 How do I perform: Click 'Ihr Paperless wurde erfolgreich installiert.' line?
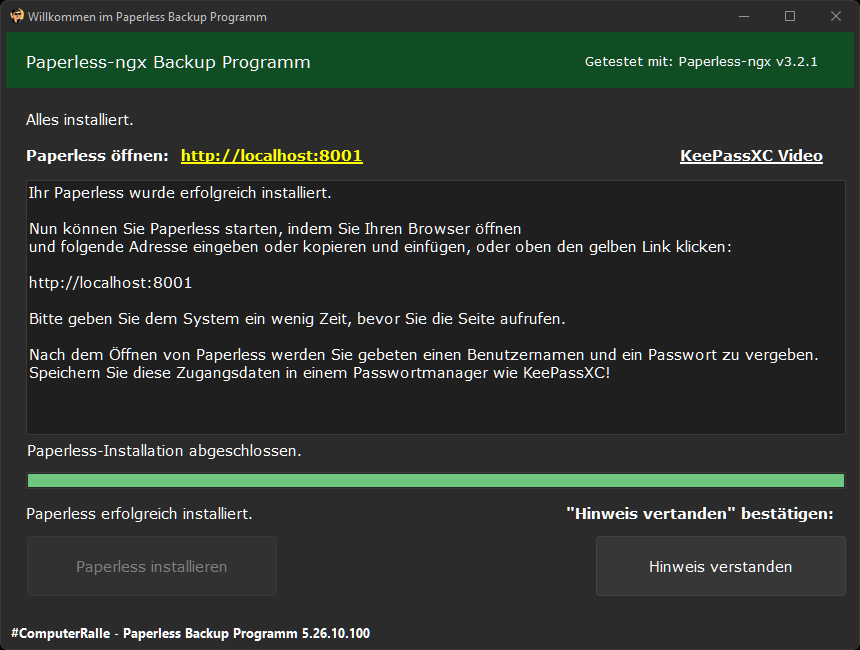180,193
